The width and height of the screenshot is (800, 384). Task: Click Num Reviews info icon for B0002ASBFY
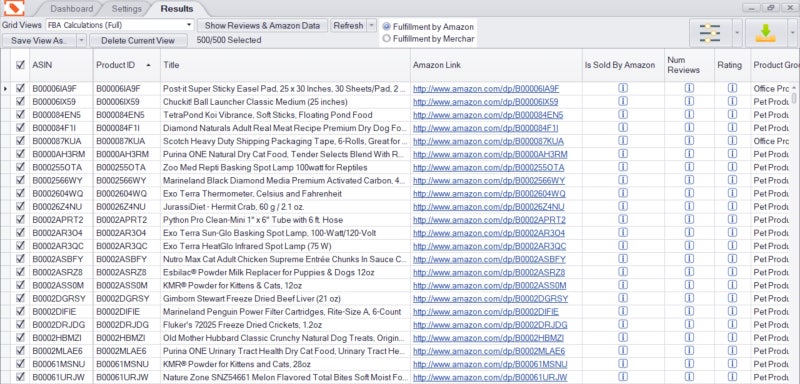689,259
